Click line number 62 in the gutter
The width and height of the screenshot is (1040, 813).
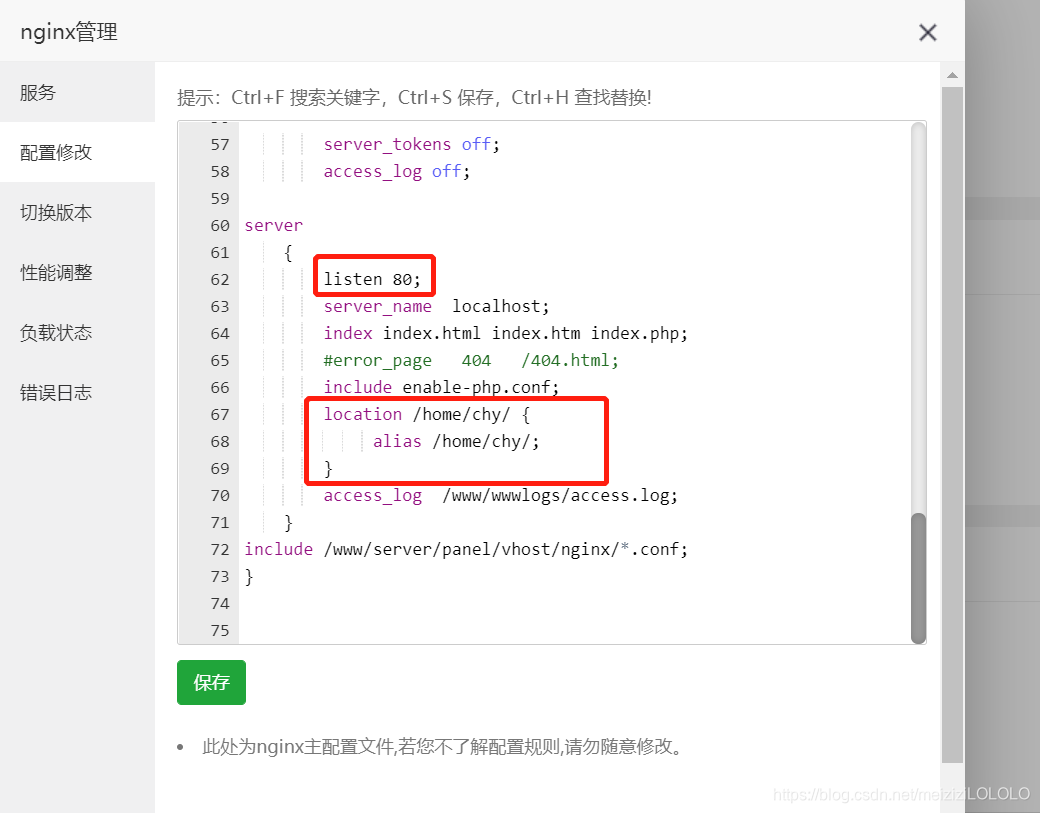(x=220, y=280)
